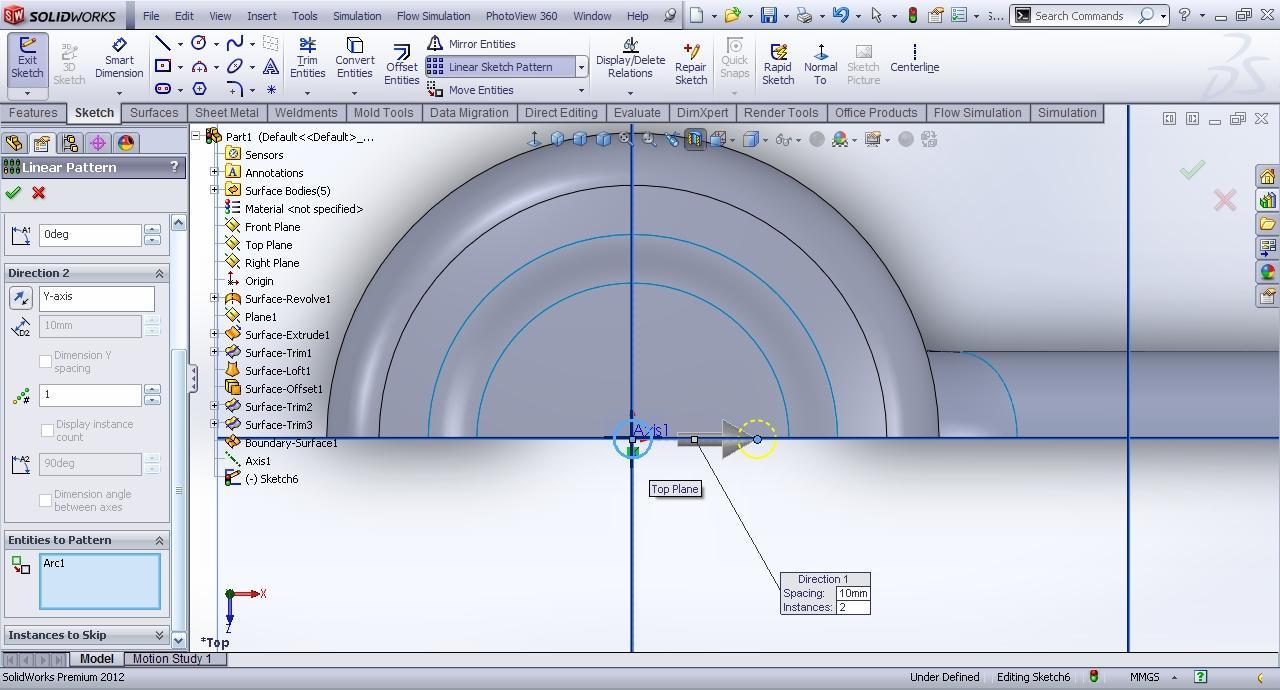Accept the Linear Pattern with green checkmark
Image resolution: width=1280 pixels, height=690 pixels.
(13, 193)
